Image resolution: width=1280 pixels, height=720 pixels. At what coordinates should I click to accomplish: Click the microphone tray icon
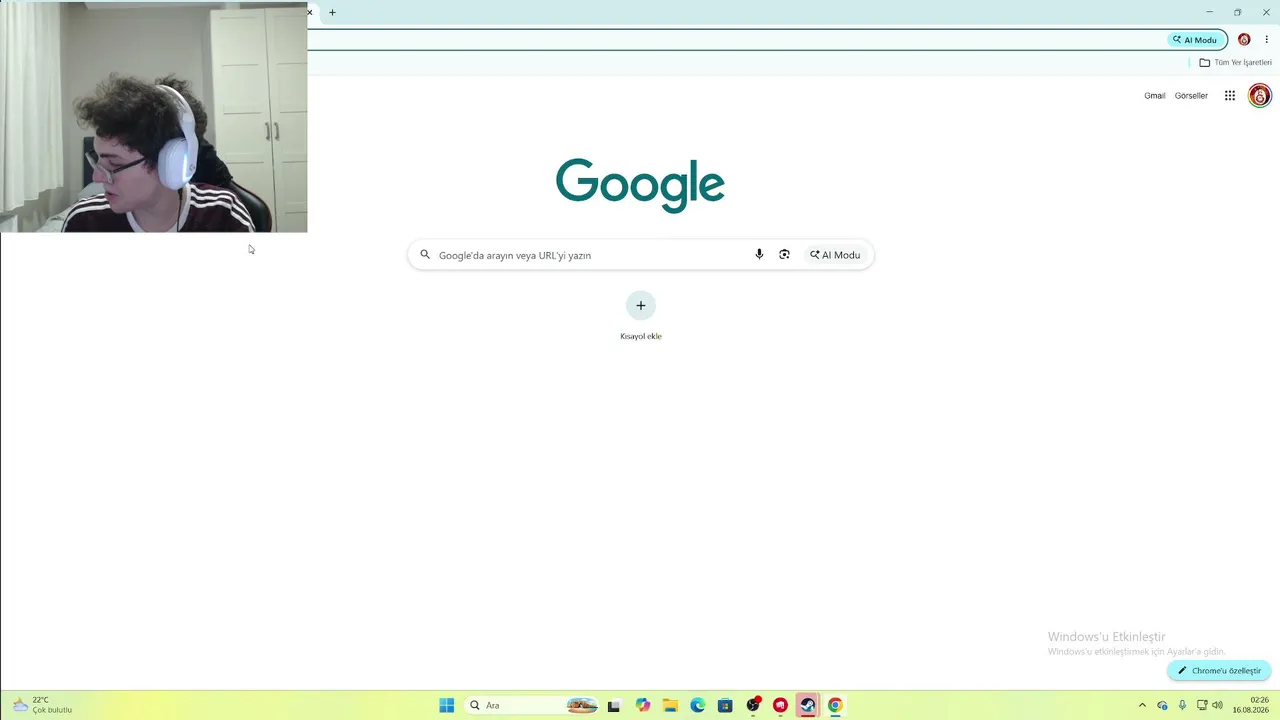pyautogui.click(x=1182, y=705)
